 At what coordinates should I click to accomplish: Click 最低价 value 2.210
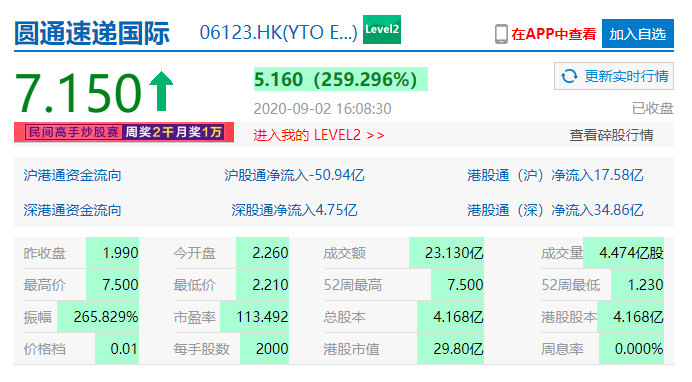270,285
